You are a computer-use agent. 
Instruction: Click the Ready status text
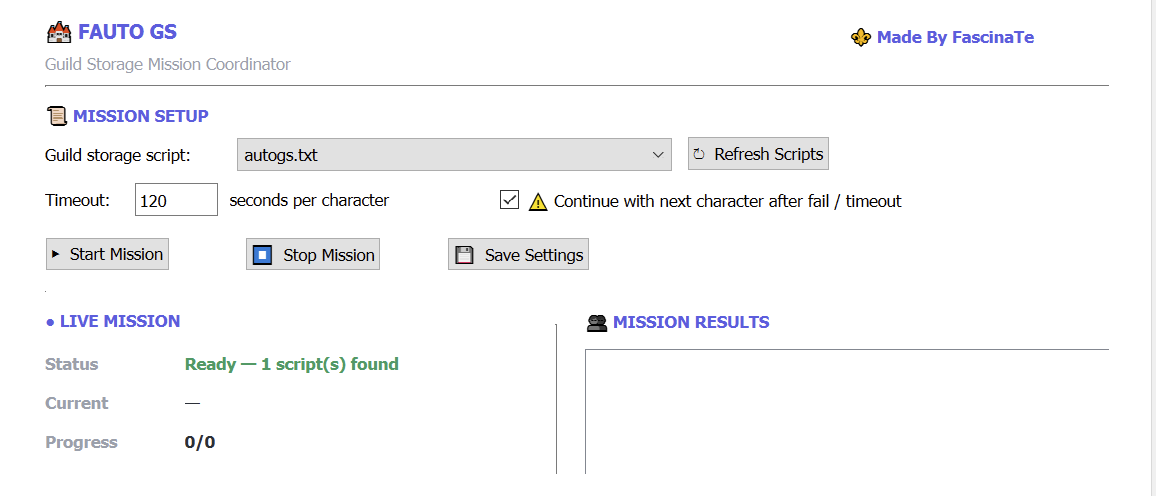click(x=292, y=364)
